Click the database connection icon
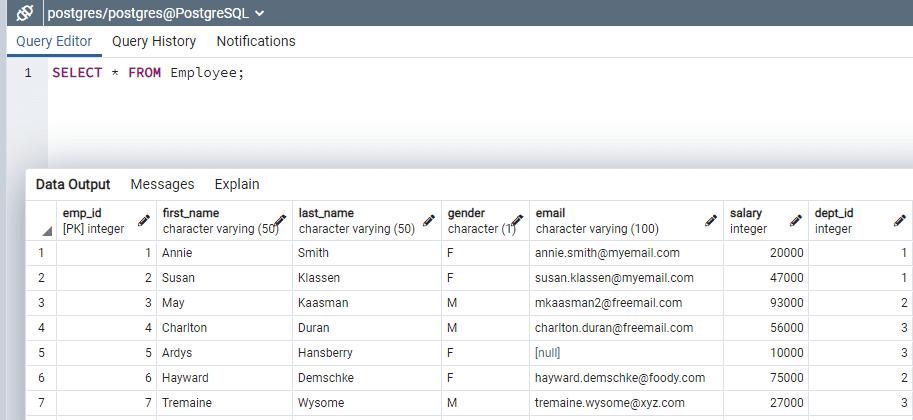 [25, 13]
